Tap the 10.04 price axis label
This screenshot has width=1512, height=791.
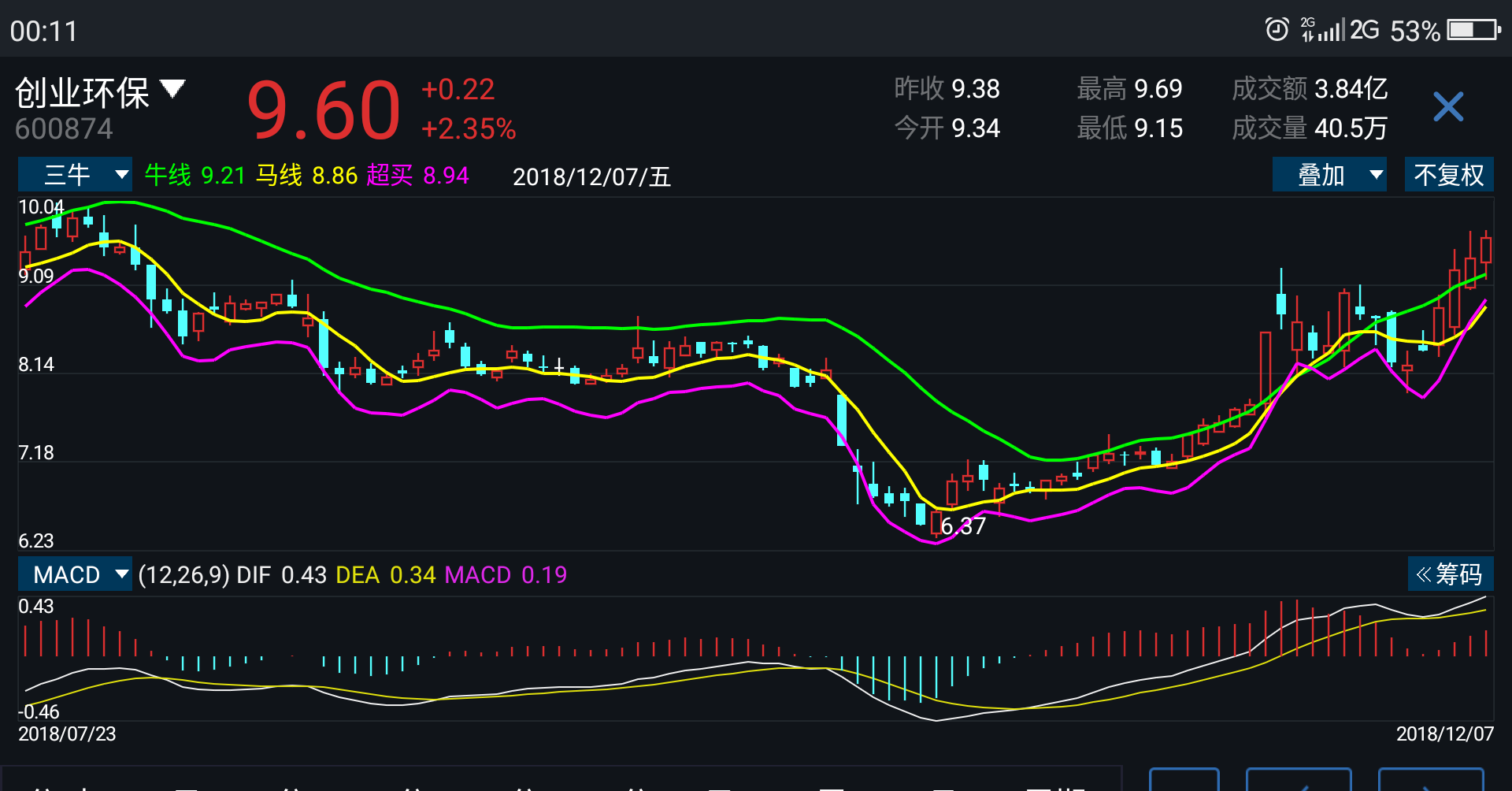pyautogui.click(x=41, y=207)
